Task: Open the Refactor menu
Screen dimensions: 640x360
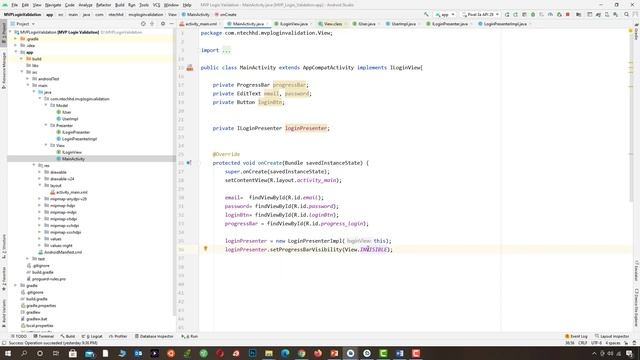Action: pyautogui.click(x=103, y=5)
